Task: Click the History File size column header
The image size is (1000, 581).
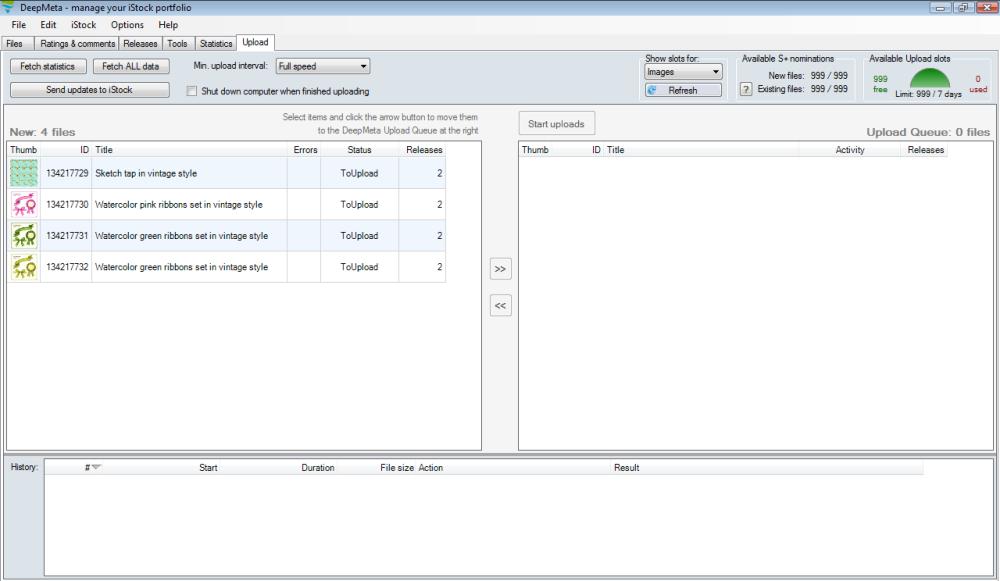Action: (397, 467)
